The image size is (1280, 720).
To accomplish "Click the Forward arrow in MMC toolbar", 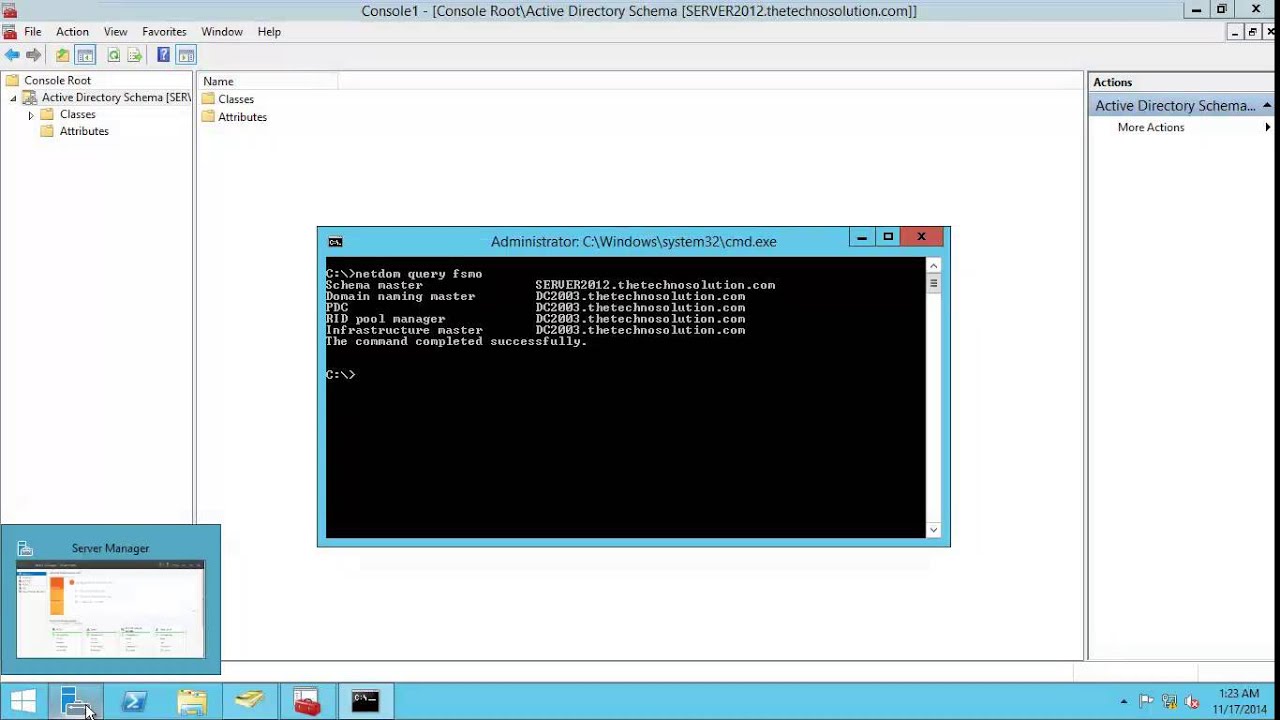I will coord(33,55).
